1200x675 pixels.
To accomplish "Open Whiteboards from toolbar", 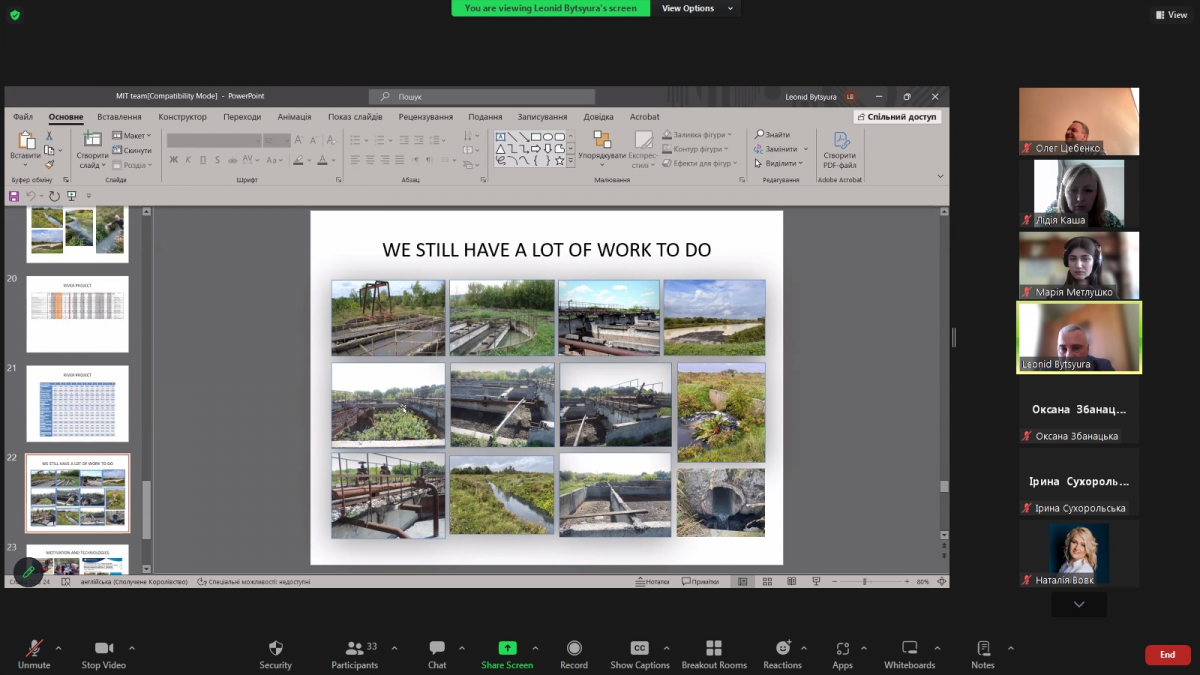I will click(909, 648).
